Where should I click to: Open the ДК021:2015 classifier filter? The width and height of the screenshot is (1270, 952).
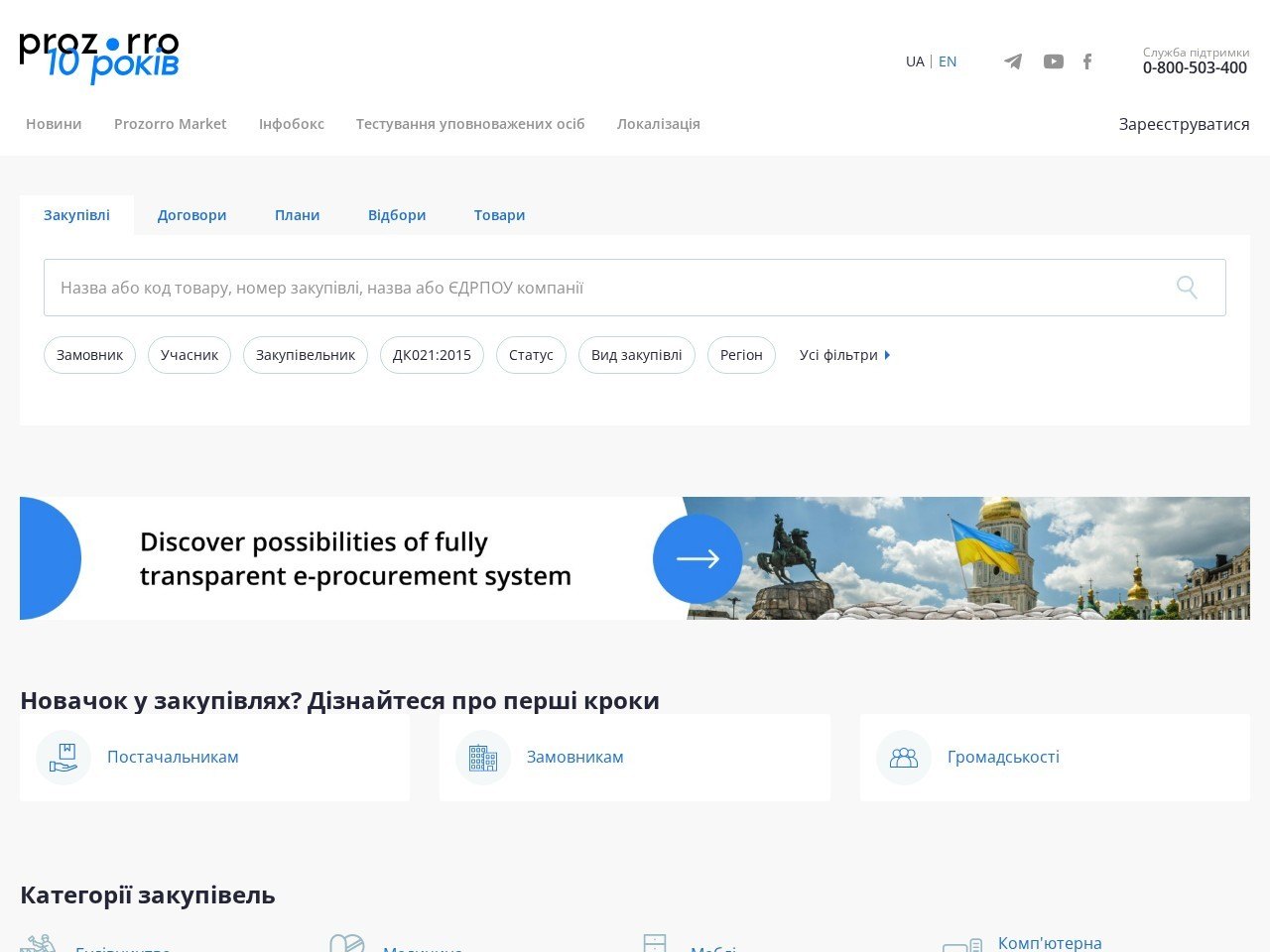click(432, 355)
